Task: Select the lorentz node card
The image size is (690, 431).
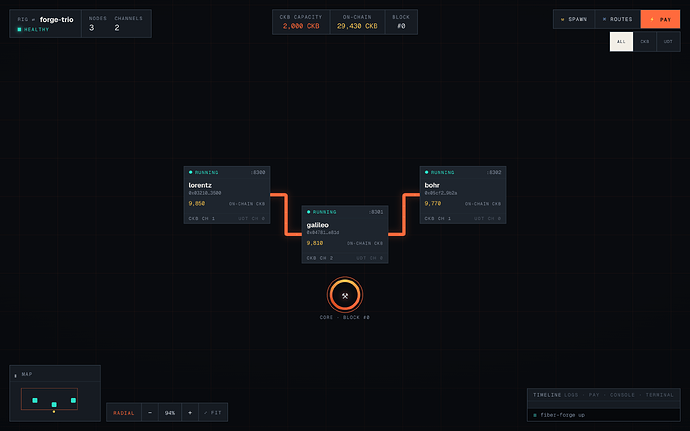Action: pos(227,195)
